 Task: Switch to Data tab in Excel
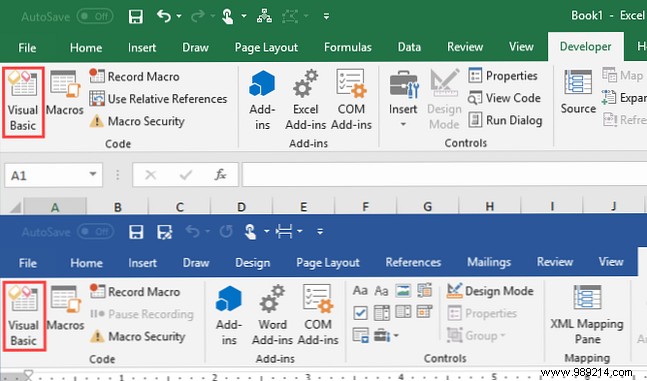(x=409, y=47)
